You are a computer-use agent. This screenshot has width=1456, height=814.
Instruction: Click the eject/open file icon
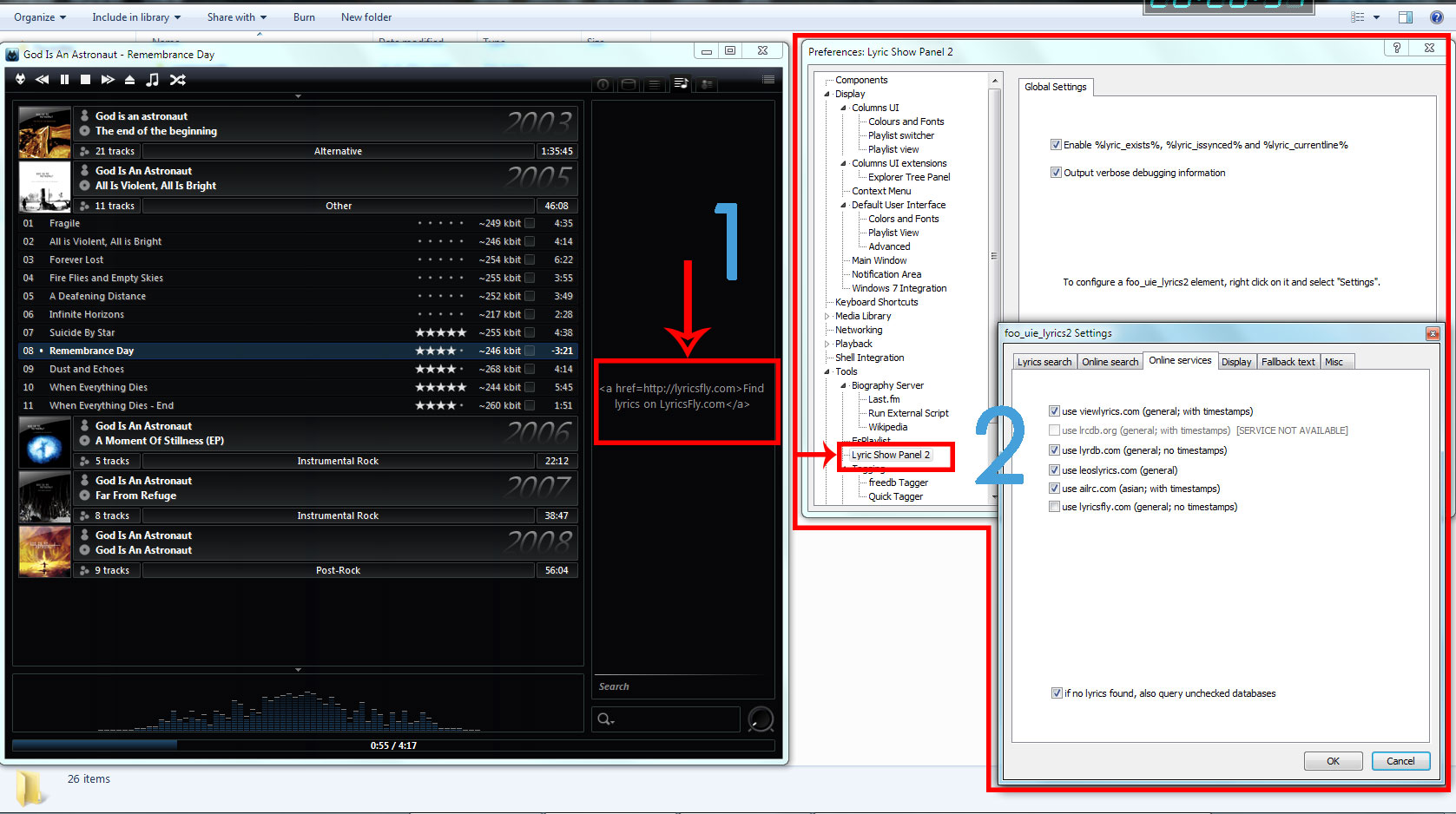point(129,80)
